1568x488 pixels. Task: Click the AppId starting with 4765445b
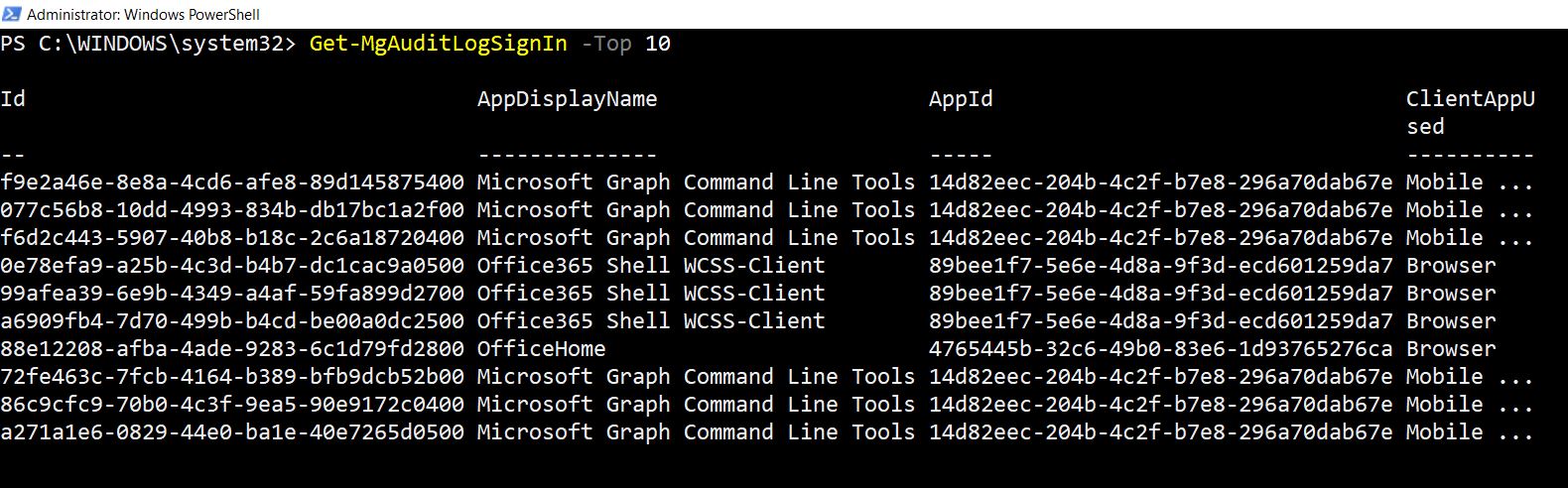[1160, 349]
